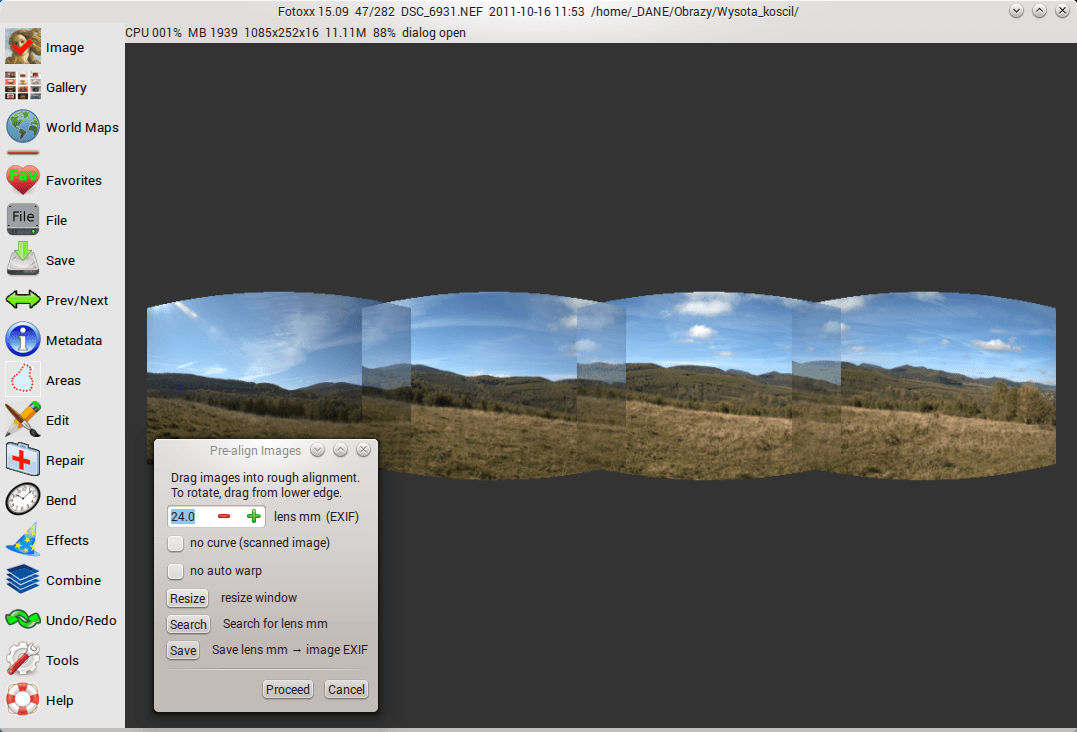Open the Effects wizard-hat icon
This screenshot has height=732, width=1077.
pyautogui.click(x=23, y=539)
